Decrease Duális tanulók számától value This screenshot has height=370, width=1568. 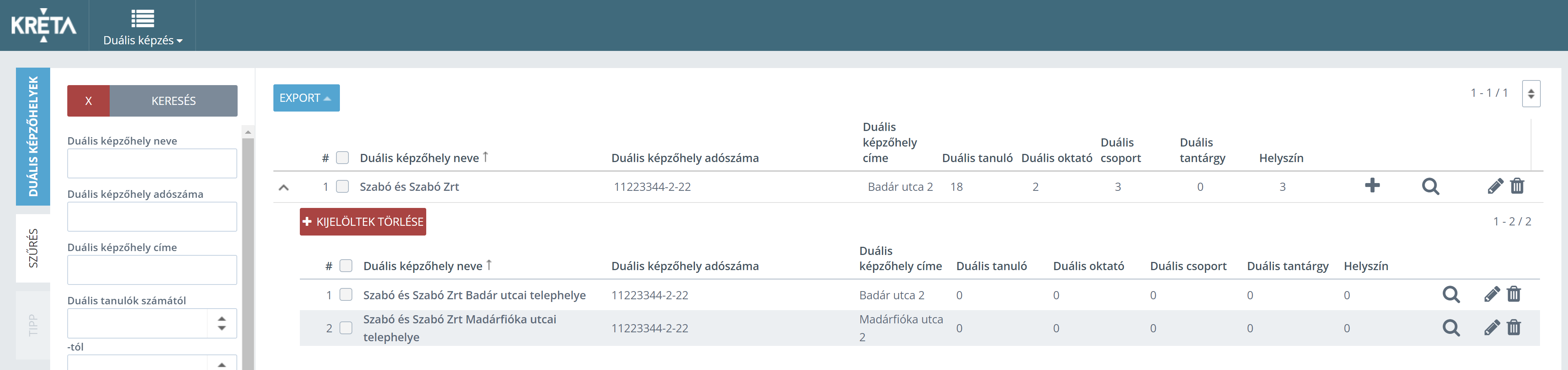point(222,328)
